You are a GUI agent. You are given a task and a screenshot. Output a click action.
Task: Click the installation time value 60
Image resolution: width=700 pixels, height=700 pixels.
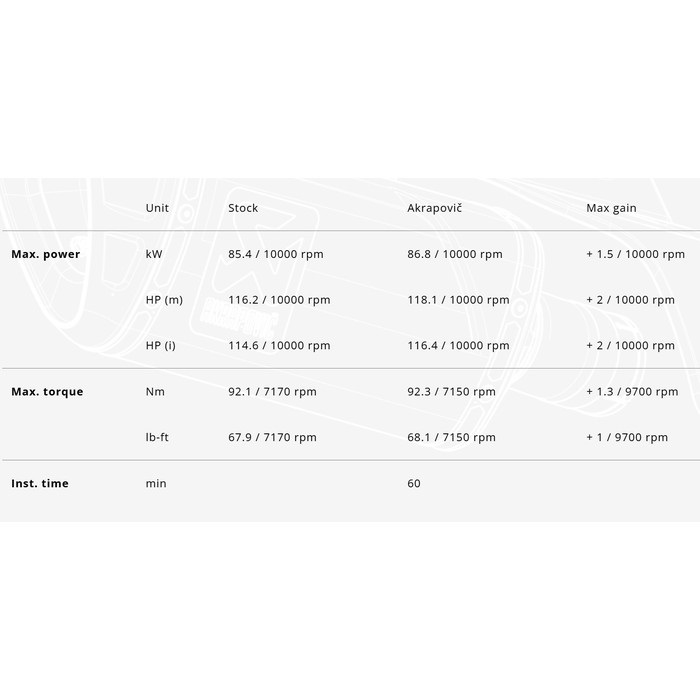click(414, 483)
